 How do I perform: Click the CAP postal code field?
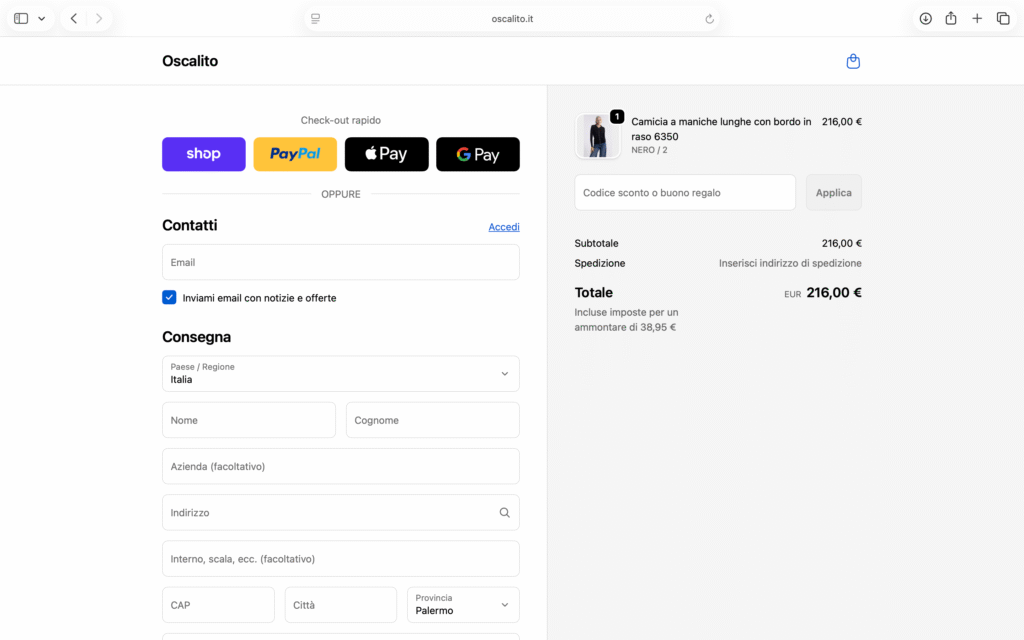(x=218, y=605)
